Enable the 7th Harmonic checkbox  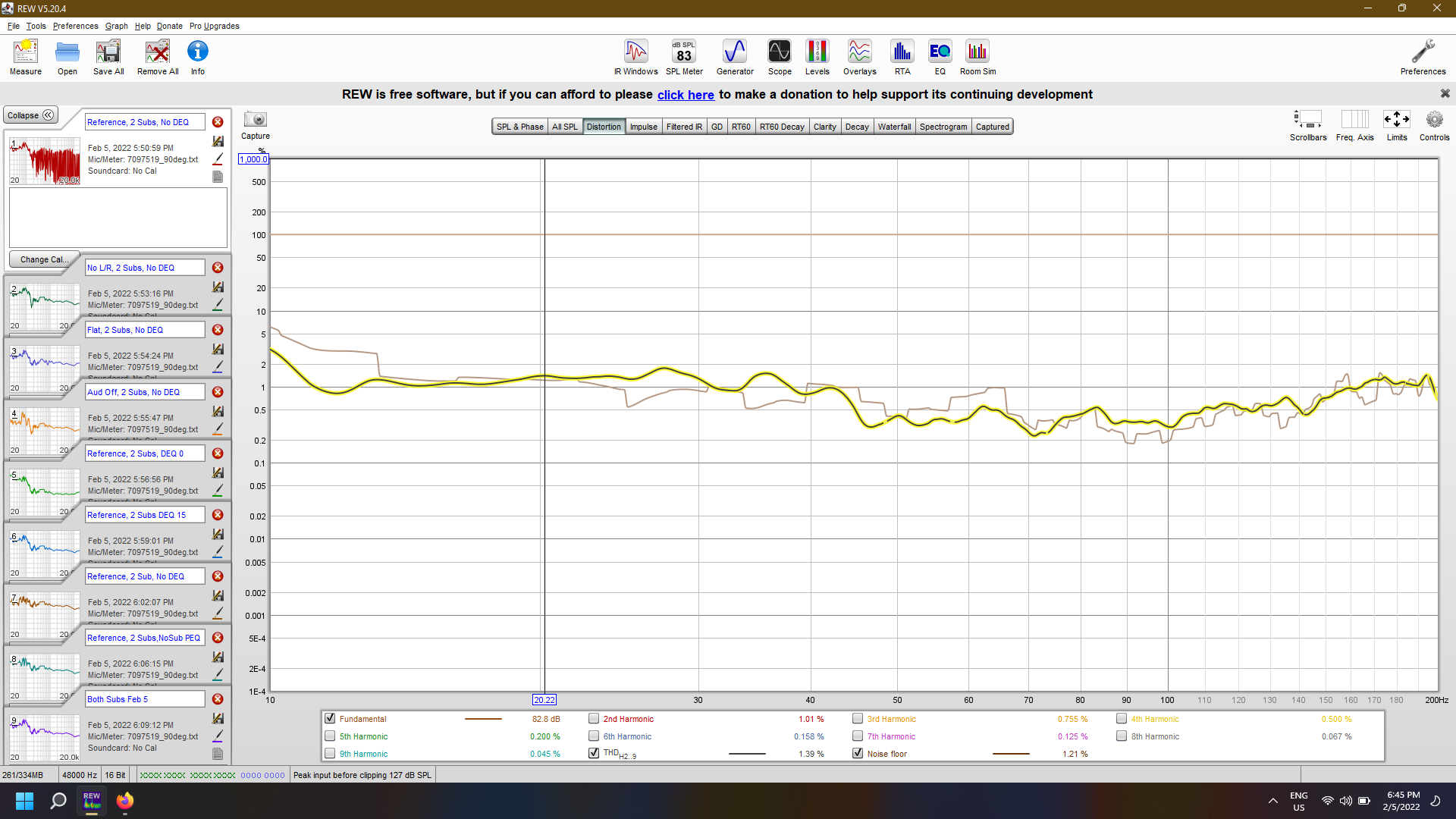pos(858,736)
